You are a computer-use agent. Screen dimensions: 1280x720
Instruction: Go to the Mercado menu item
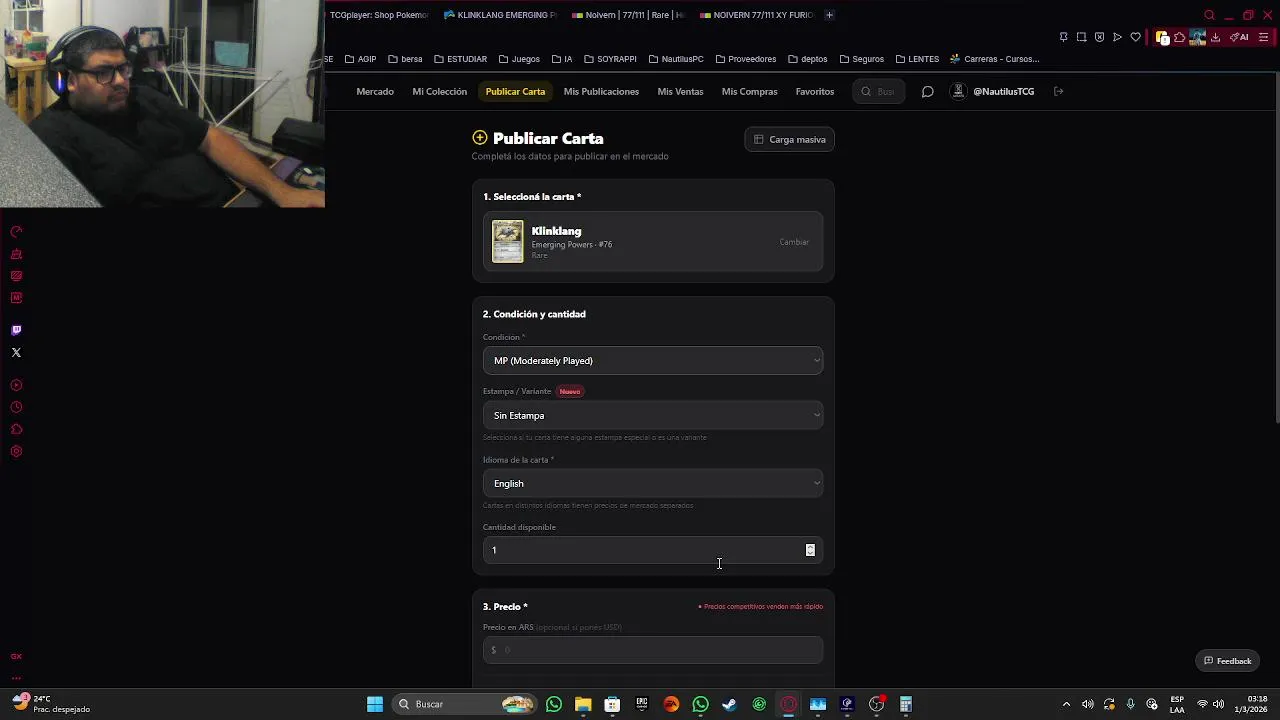(x=375, y=91)
